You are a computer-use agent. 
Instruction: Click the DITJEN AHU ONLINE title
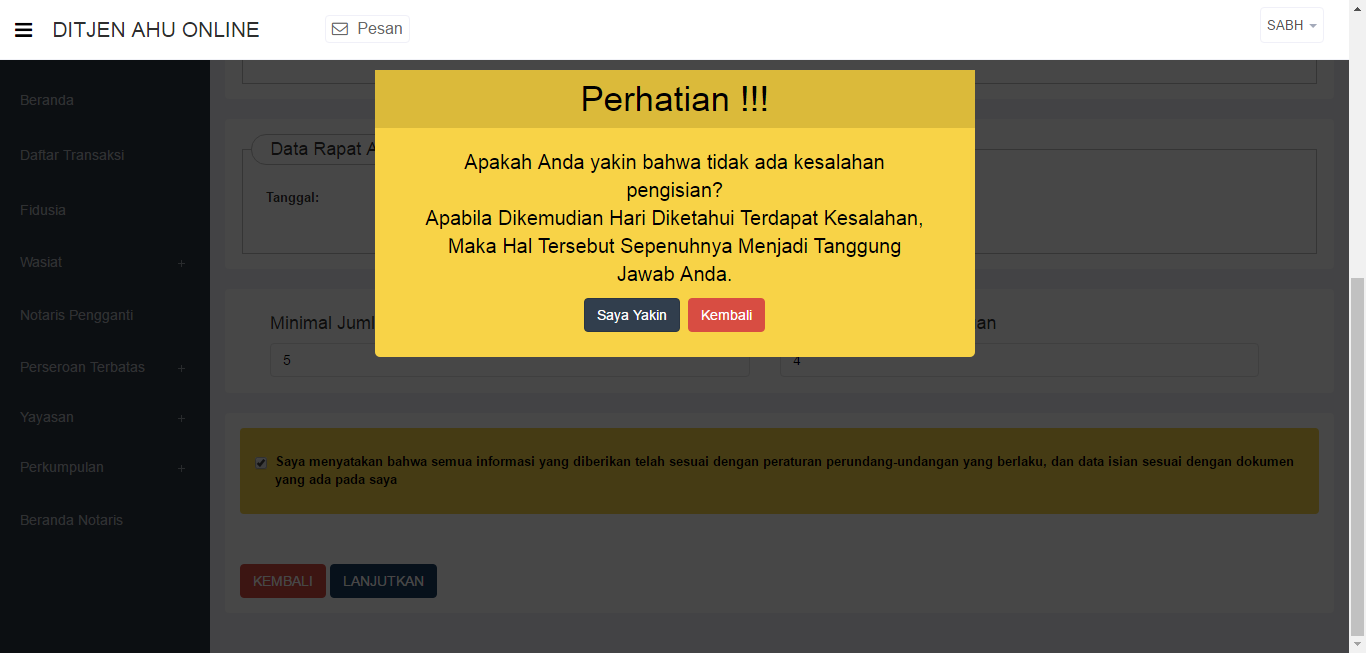coord(156,30)
